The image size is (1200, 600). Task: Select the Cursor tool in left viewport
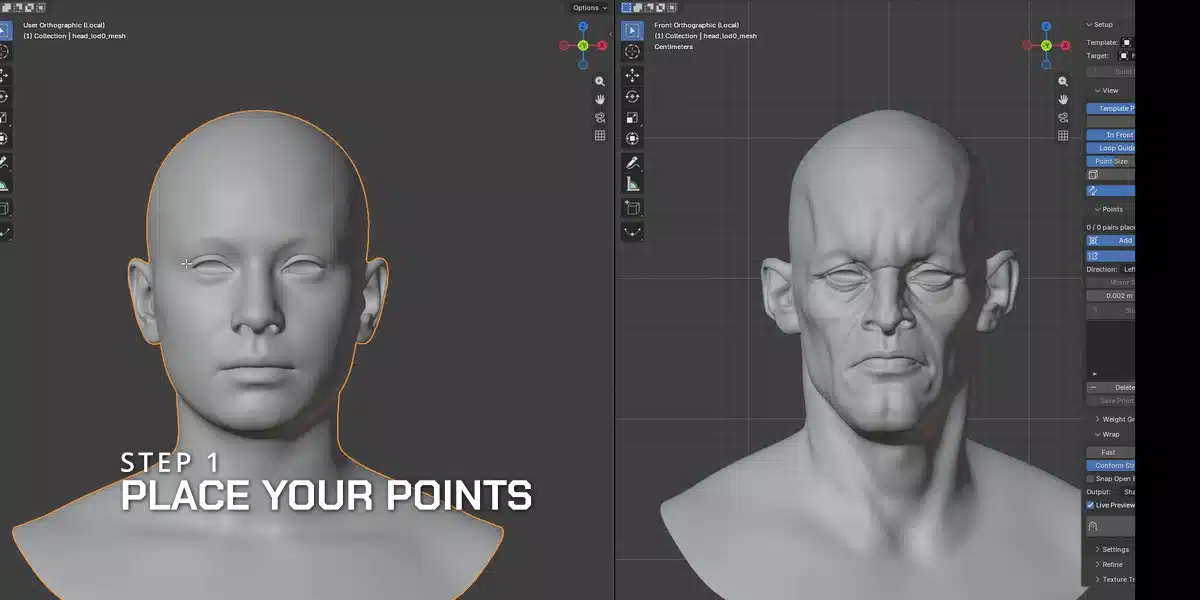pyautogui.click(x=4, y=52)
